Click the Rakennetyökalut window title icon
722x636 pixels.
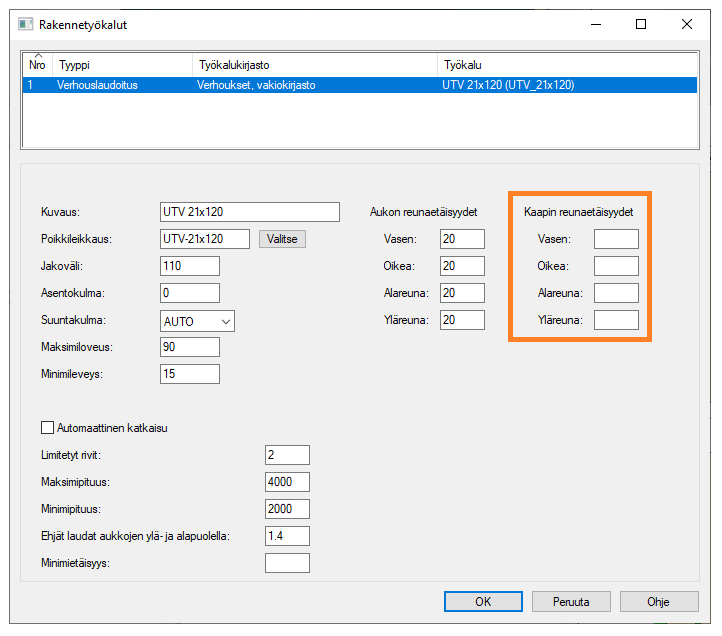[x=26, y=24]
